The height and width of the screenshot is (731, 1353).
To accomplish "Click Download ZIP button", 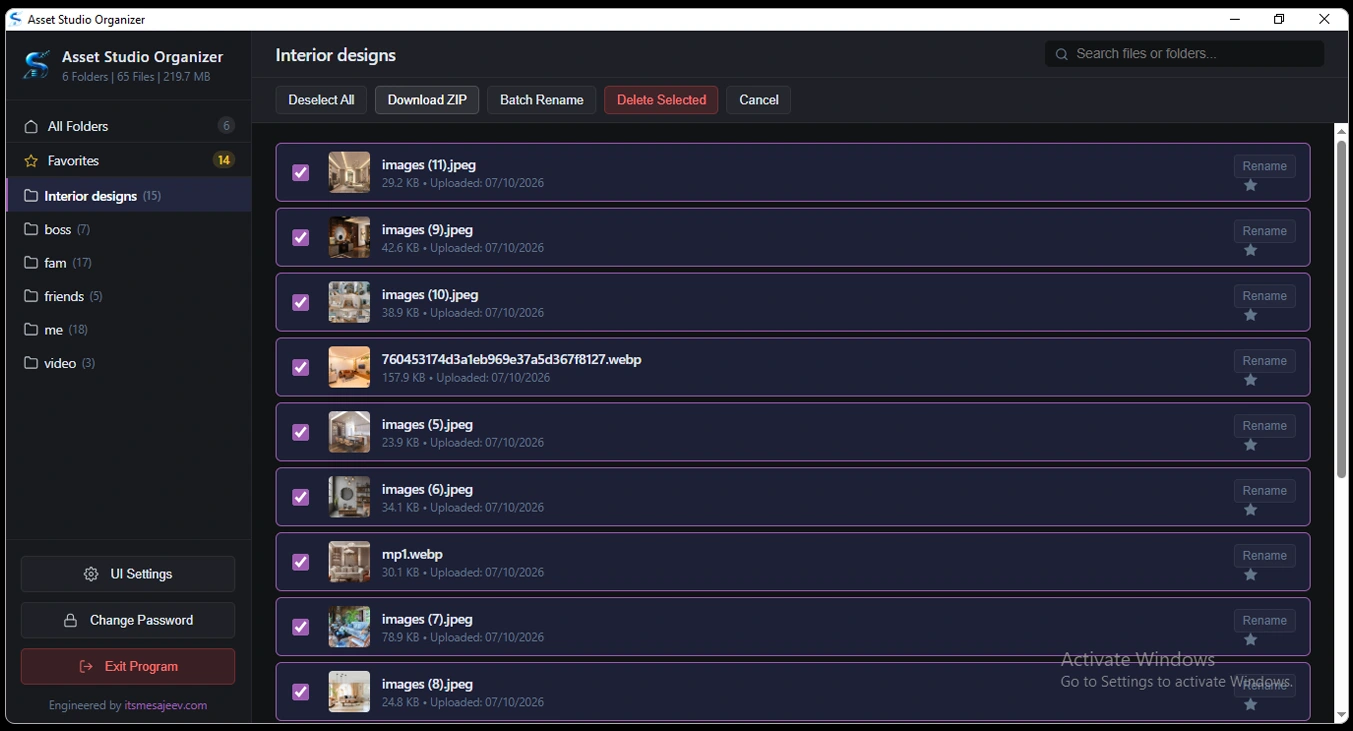I will coord(427,100).
